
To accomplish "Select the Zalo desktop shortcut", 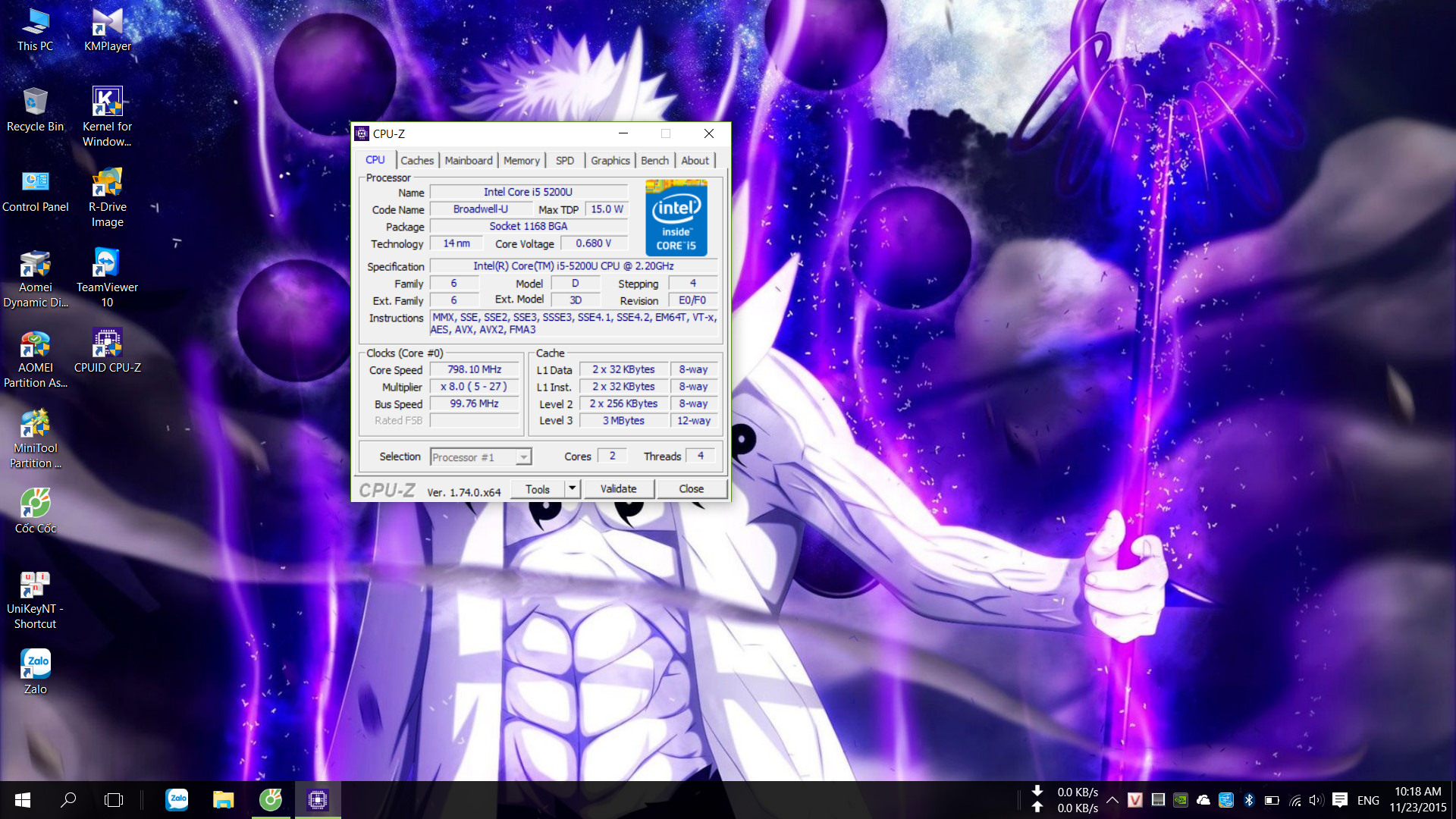I will coord(35,673).
